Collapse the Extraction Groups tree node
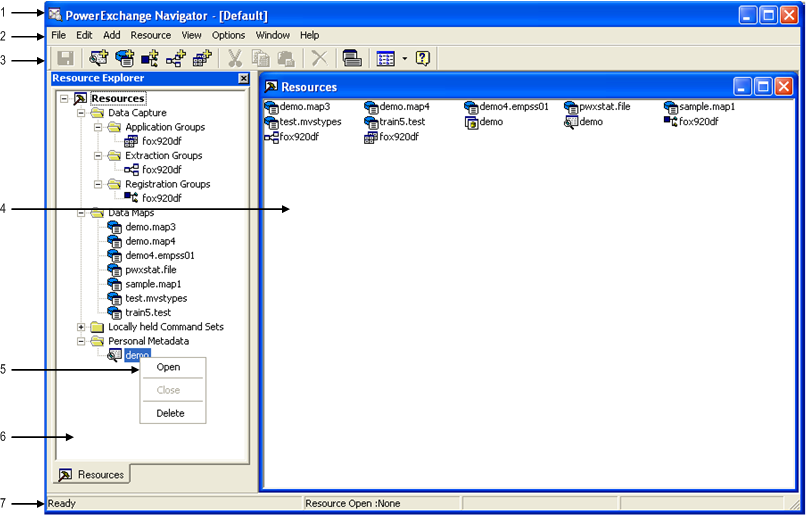806x515 pixels. pyautogui.click(x=98, y=156)
